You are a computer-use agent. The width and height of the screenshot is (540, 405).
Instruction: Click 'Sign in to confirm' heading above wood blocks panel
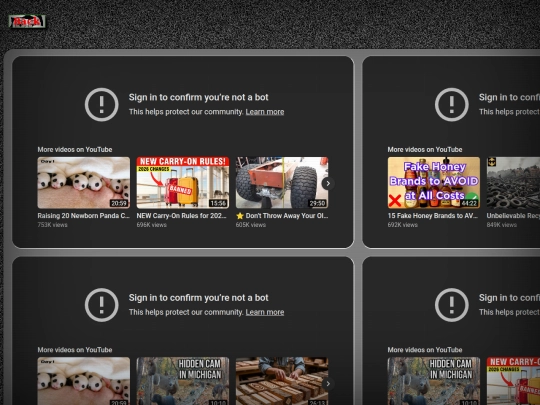click(x=198, y=298)
